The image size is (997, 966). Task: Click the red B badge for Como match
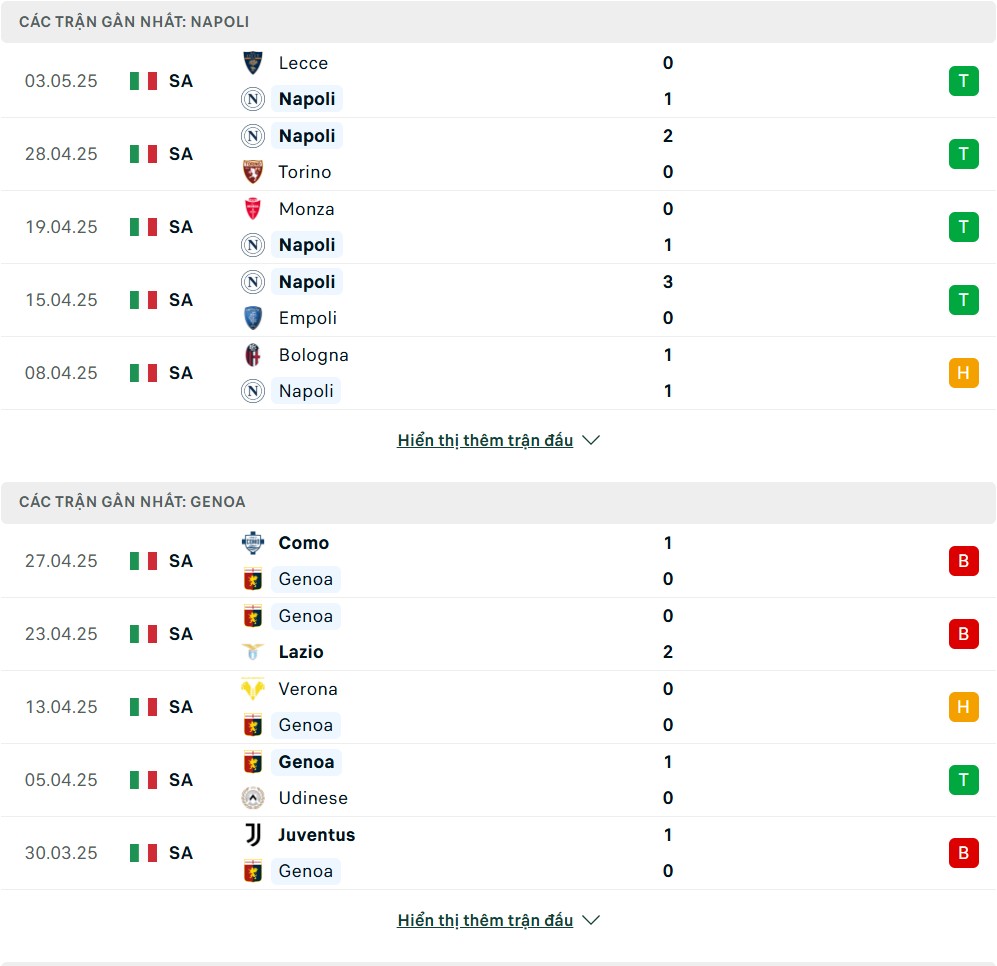pos(963,561)
